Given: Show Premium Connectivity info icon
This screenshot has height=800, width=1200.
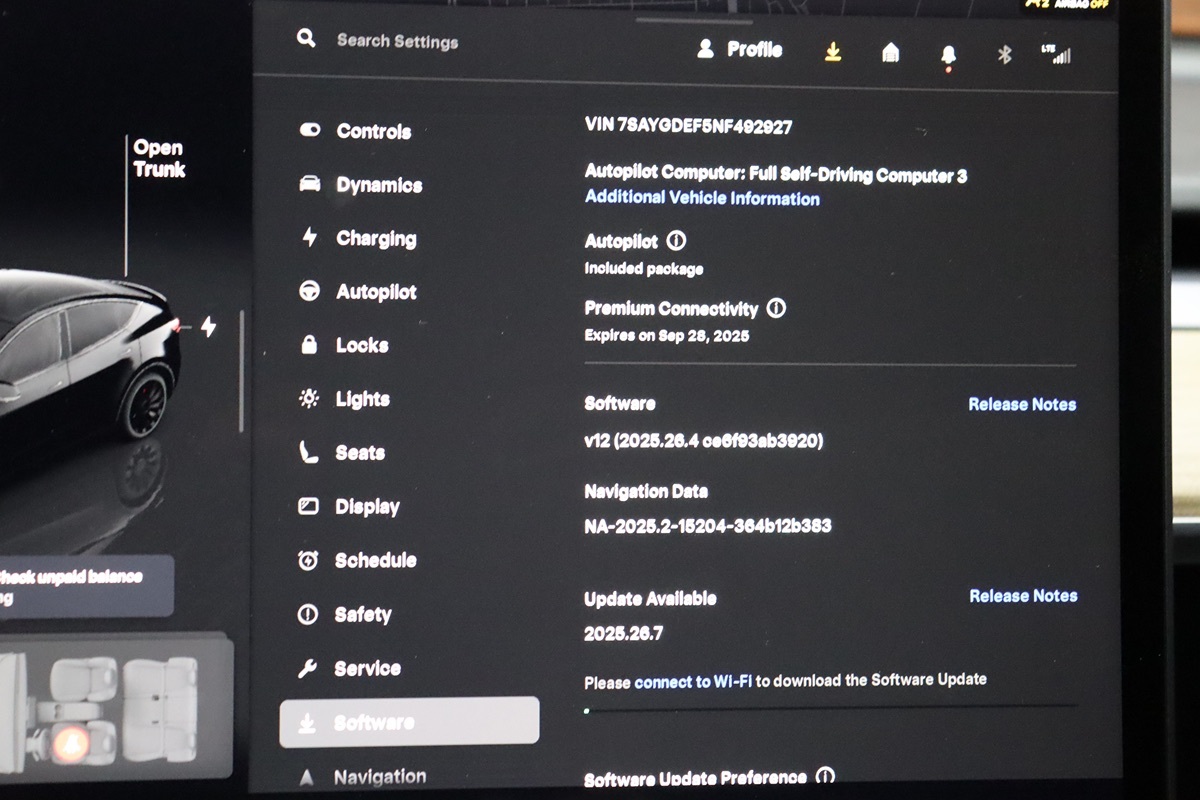Looking at the screenshot, I should (776, 308).
